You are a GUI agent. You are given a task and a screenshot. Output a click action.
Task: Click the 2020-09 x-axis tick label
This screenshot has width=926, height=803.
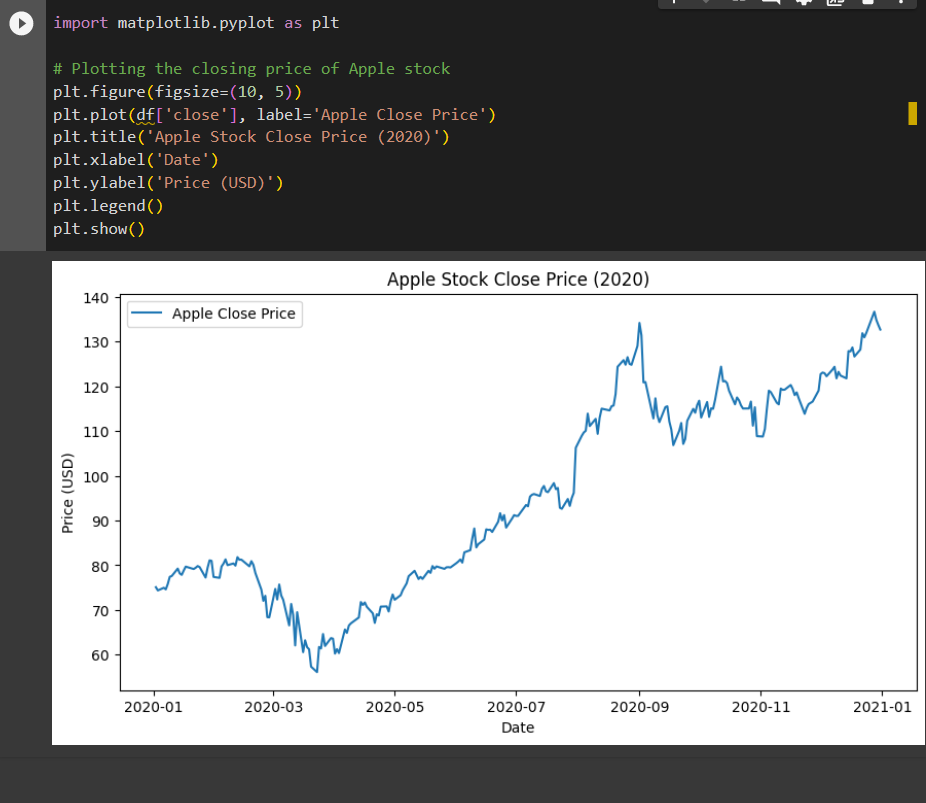[x=640, y=707]
